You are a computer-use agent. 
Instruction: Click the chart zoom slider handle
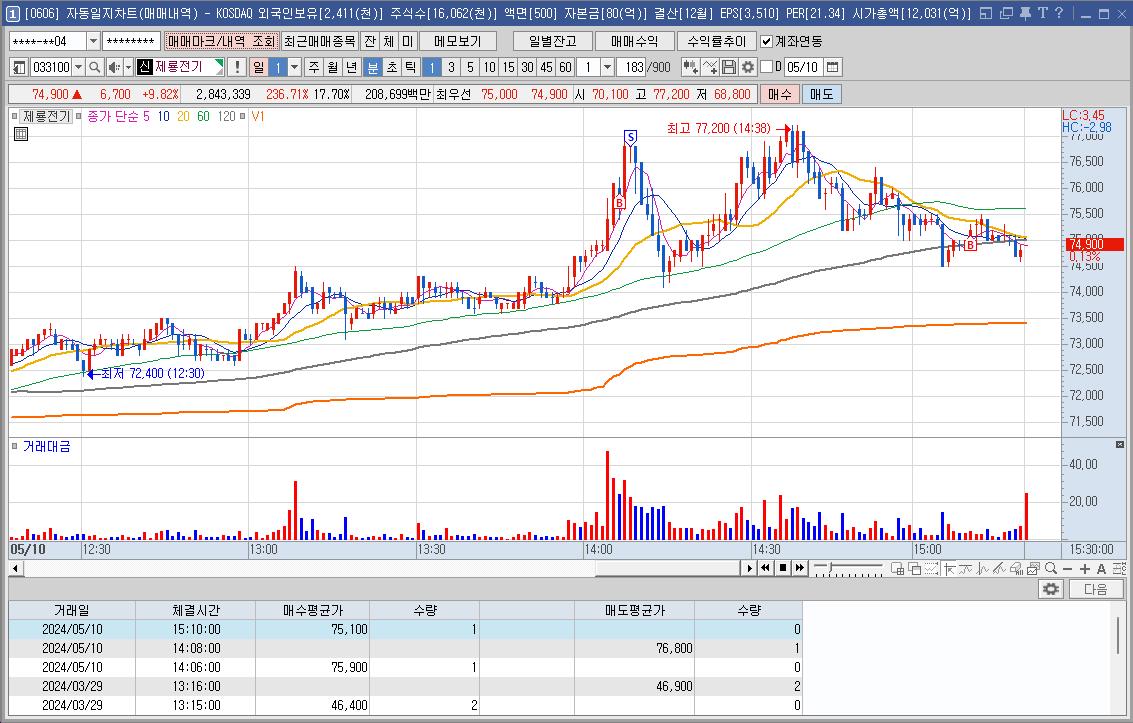pos(830,568)
